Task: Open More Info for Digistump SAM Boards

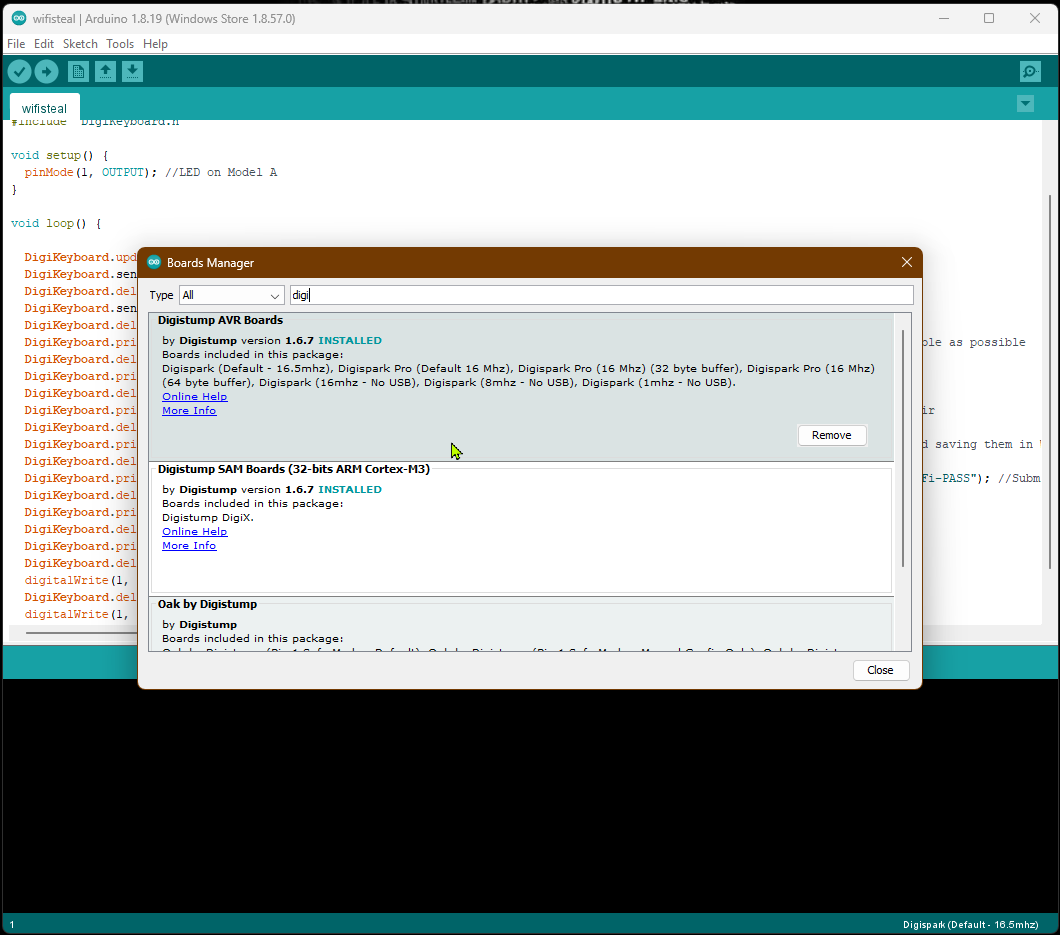Action: pos(189,546)
